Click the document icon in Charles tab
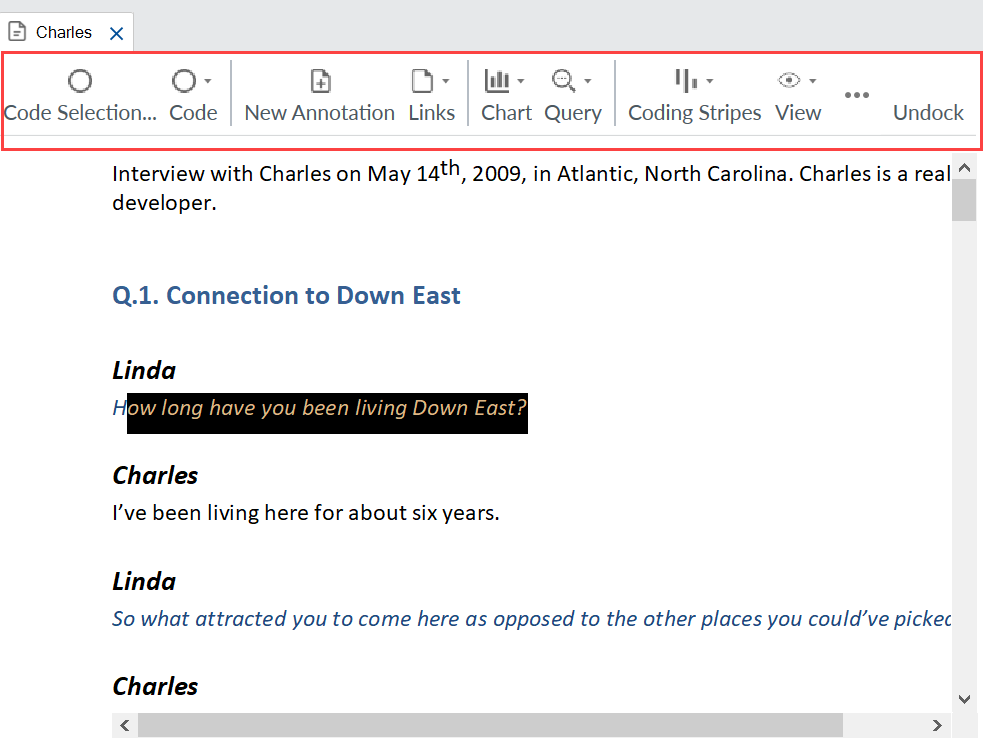 (17, 31)
